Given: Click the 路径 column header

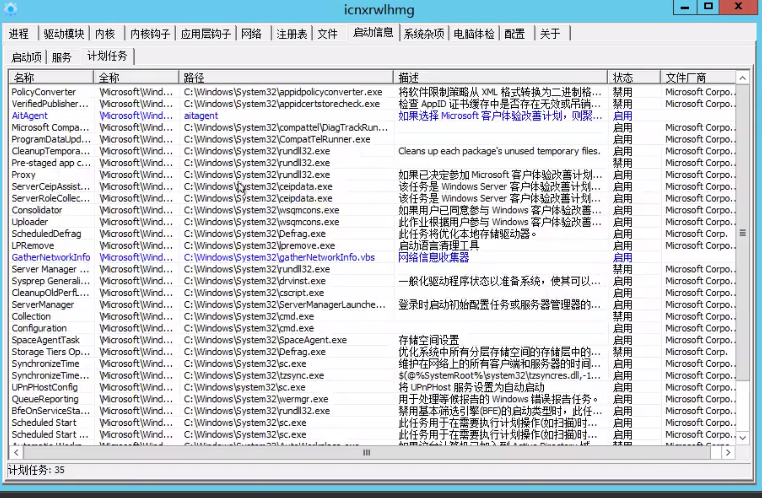Looking at the screenshot, I should tap(287, 77).
